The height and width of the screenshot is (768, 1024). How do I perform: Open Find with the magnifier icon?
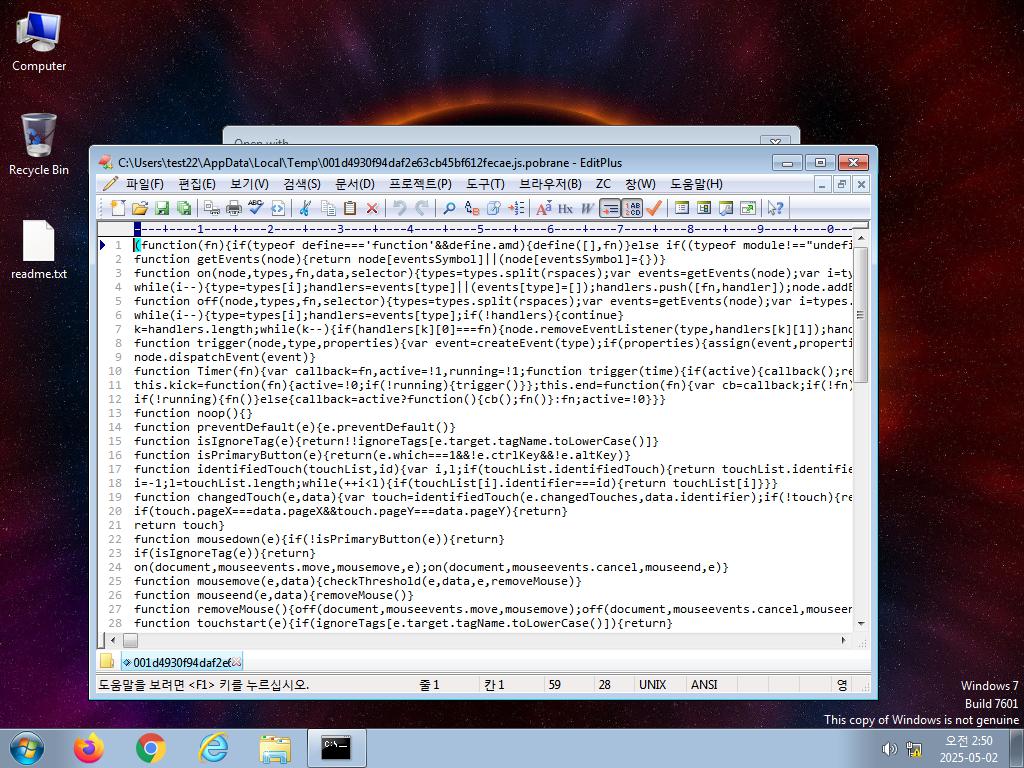[x=449, y=208]
